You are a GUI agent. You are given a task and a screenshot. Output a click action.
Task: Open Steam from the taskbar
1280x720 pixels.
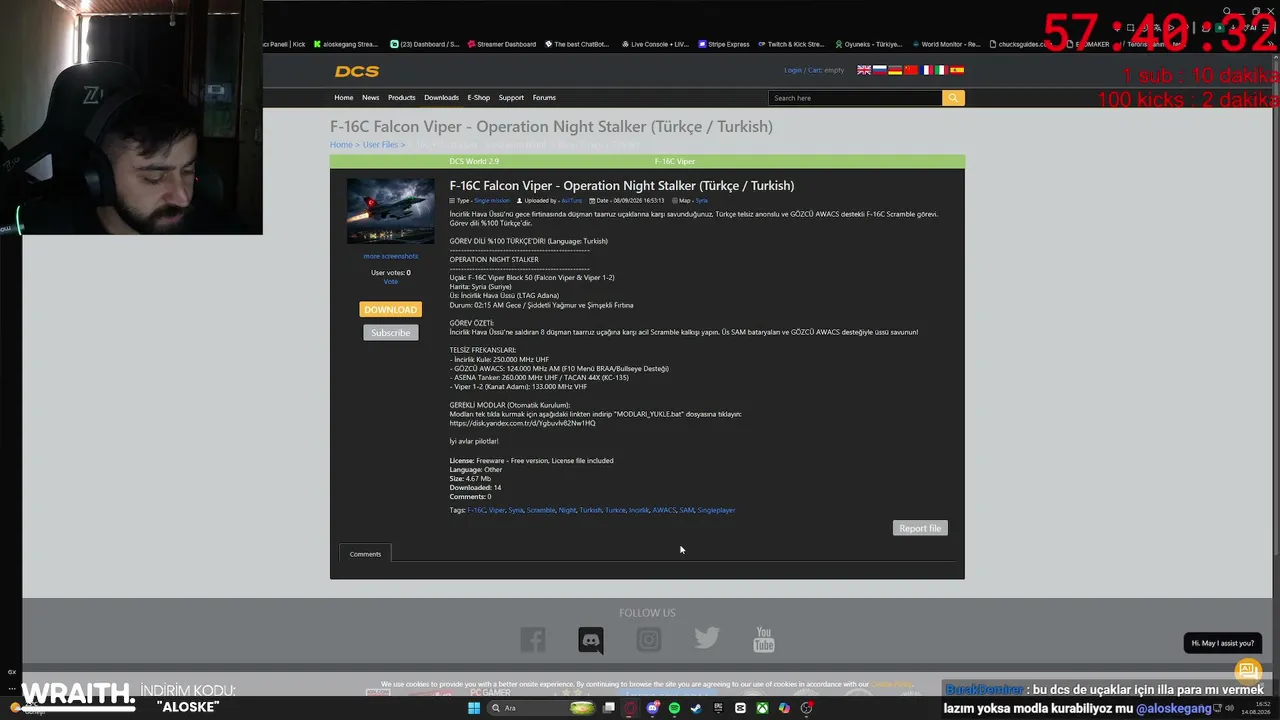696,708
